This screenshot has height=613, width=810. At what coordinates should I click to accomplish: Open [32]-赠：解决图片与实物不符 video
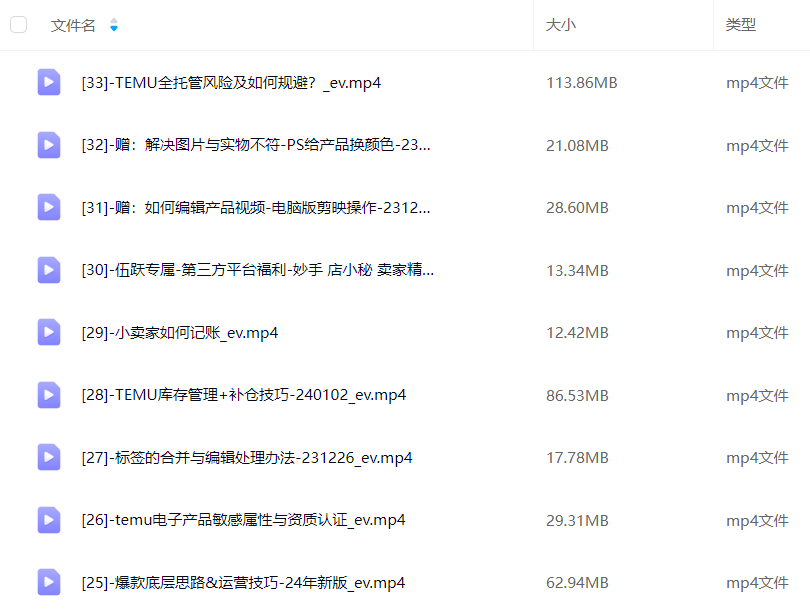tap(256, 145)
